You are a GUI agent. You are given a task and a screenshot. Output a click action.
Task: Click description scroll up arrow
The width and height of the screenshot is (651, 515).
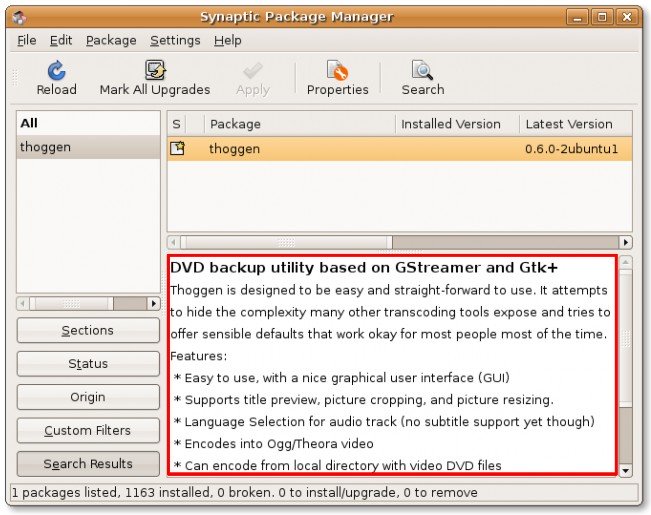click(x=625, y=262)
